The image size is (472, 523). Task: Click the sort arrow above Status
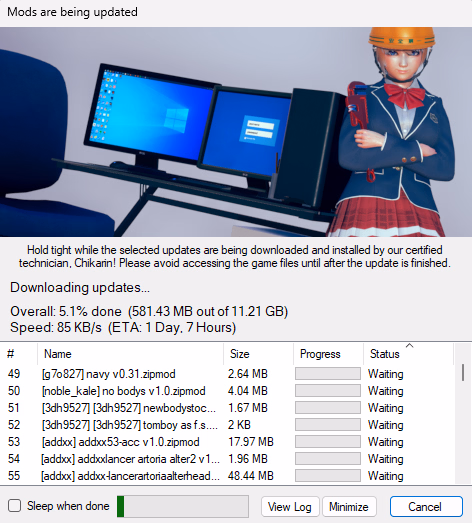tap(410, 346)
